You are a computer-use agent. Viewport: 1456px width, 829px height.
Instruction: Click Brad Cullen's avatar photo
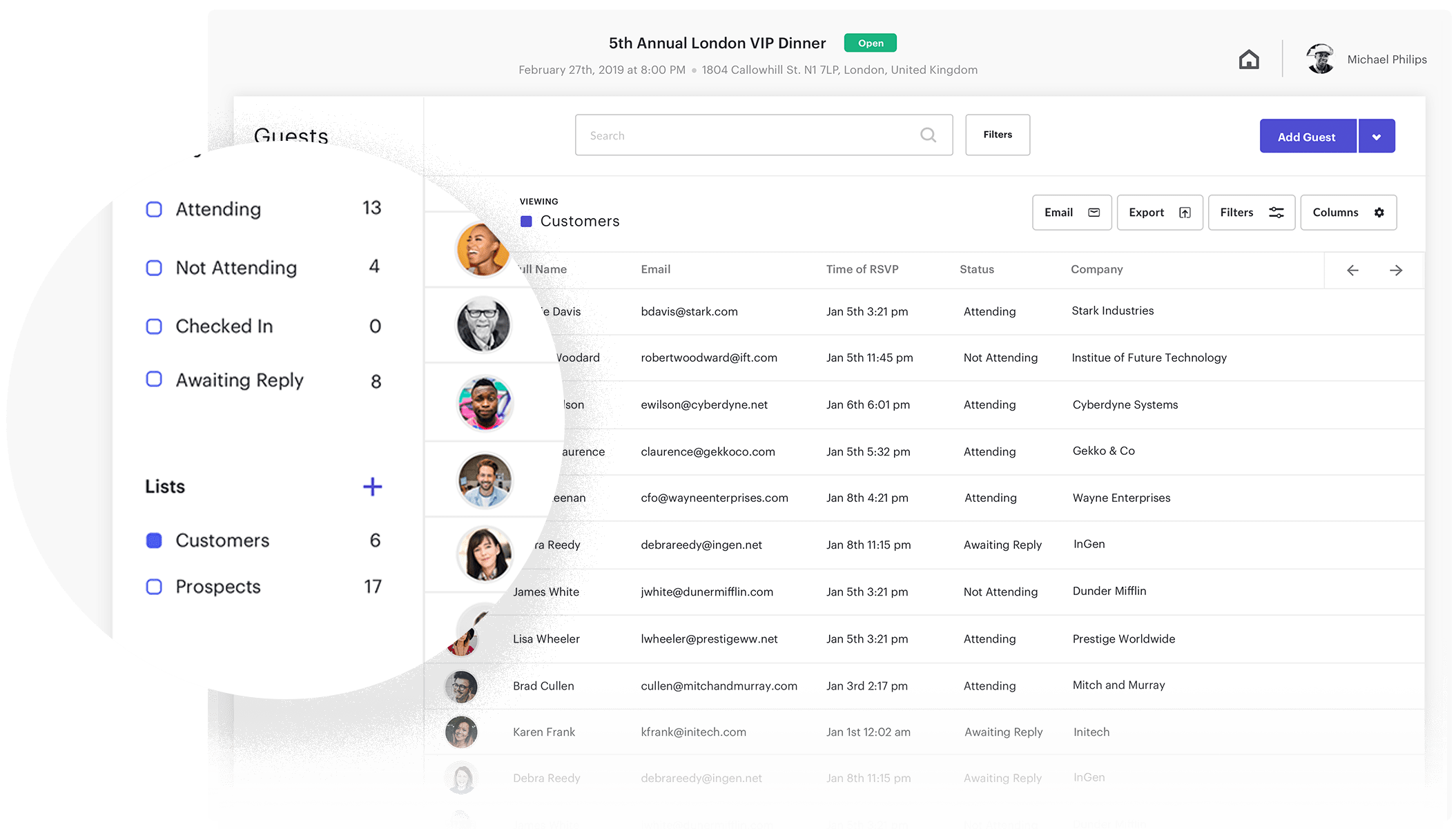click(461, 687)
